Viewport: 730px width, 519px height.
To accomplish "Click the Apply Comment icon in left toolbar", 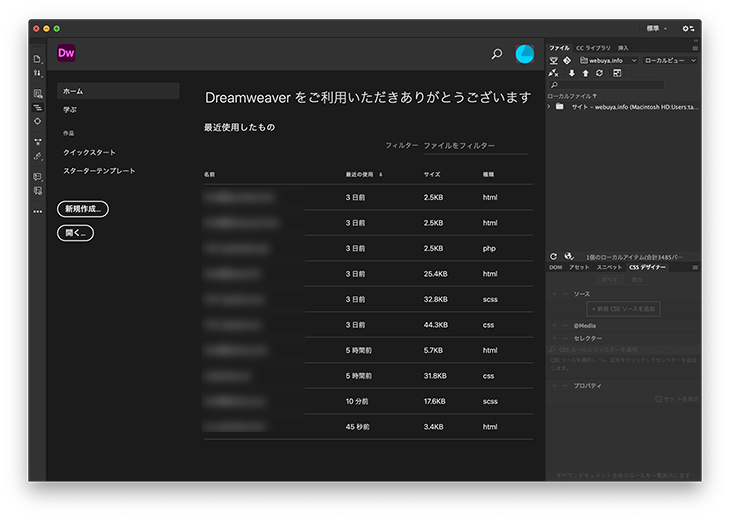I will pos(38,177).
